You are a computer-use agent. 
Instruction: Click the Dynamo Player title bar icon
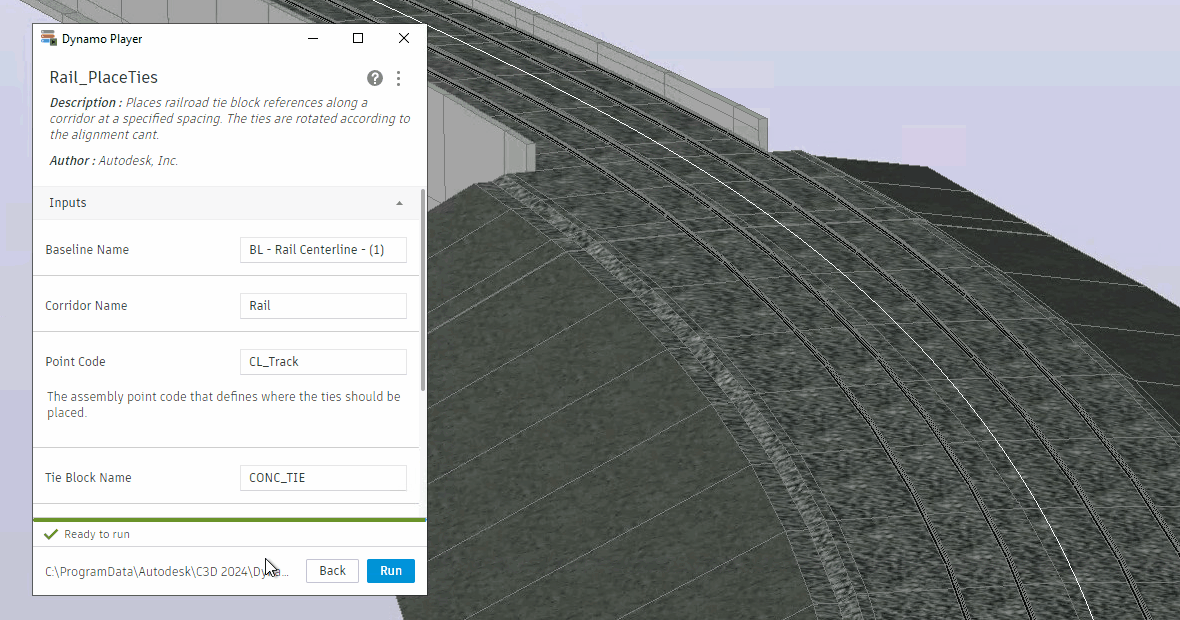48,39
